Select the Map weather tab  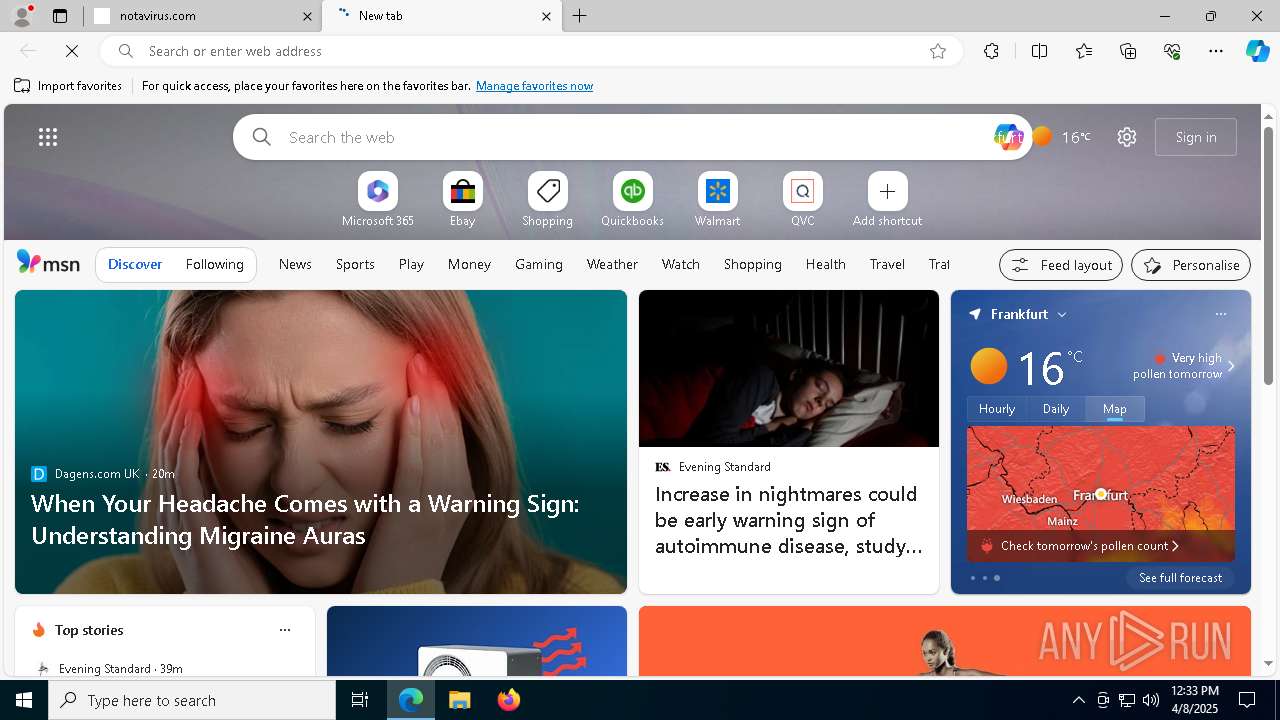(1115, 409)
